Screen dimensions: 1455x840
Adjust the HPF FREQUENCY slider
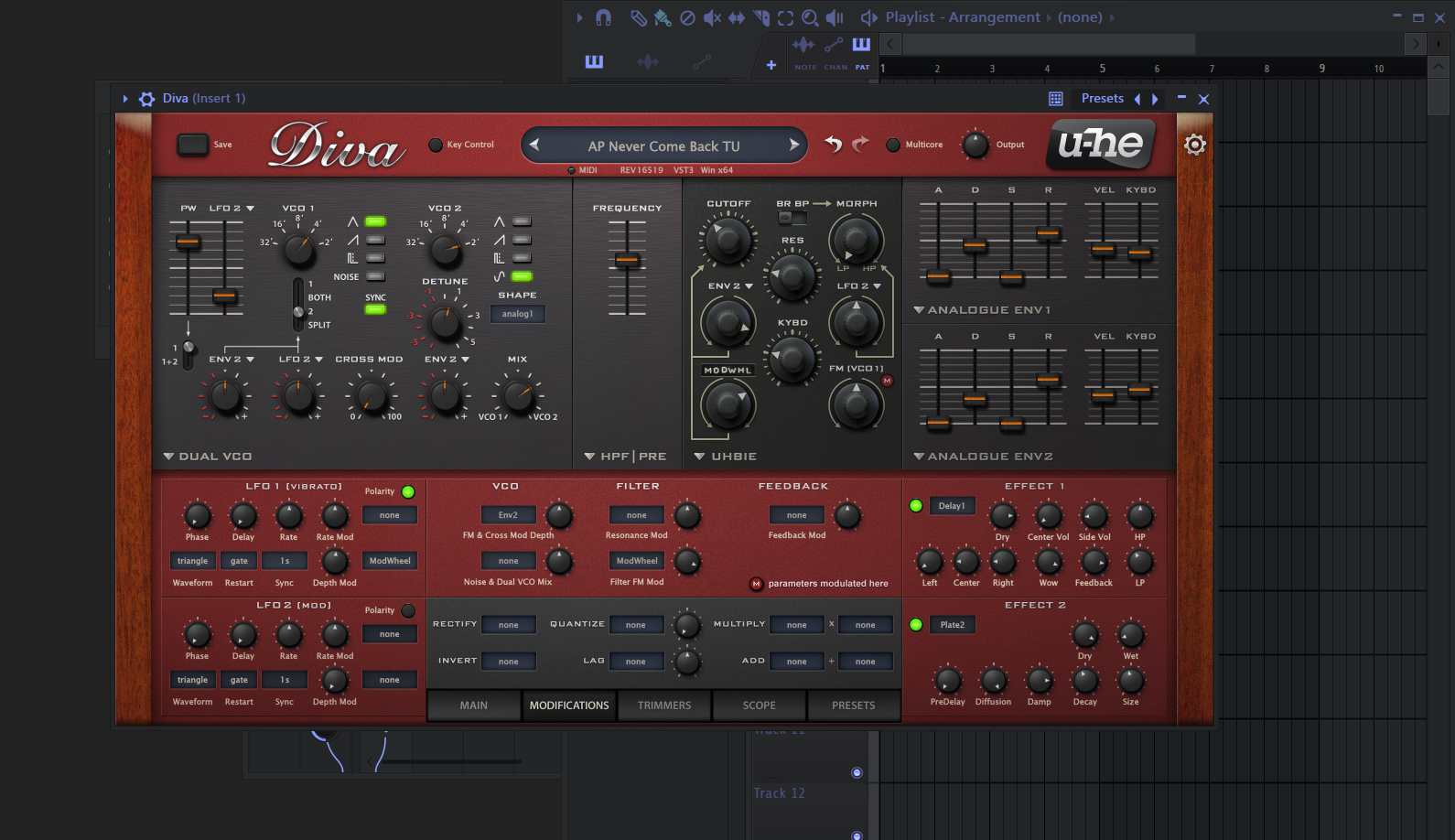coord(627,261)
